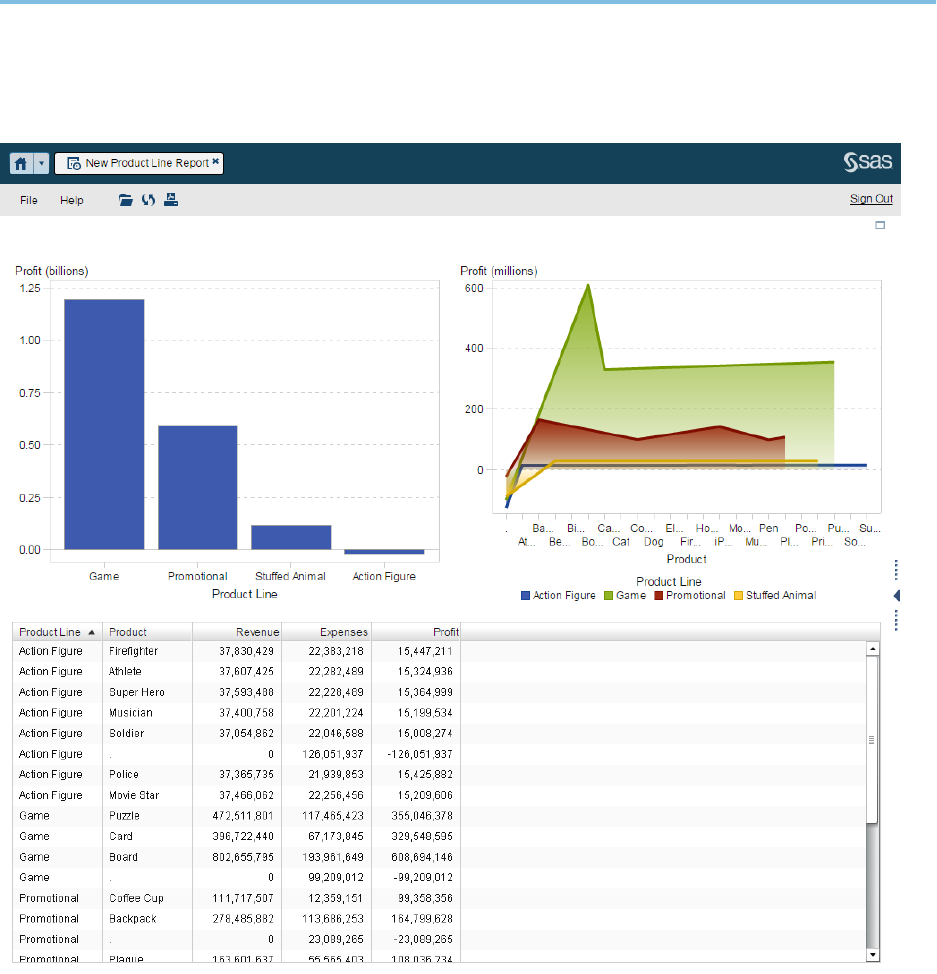This screenshot has width=937, height=974.
Task: Select the New Product Line Report tab
Action: click(x=139, y=163)
